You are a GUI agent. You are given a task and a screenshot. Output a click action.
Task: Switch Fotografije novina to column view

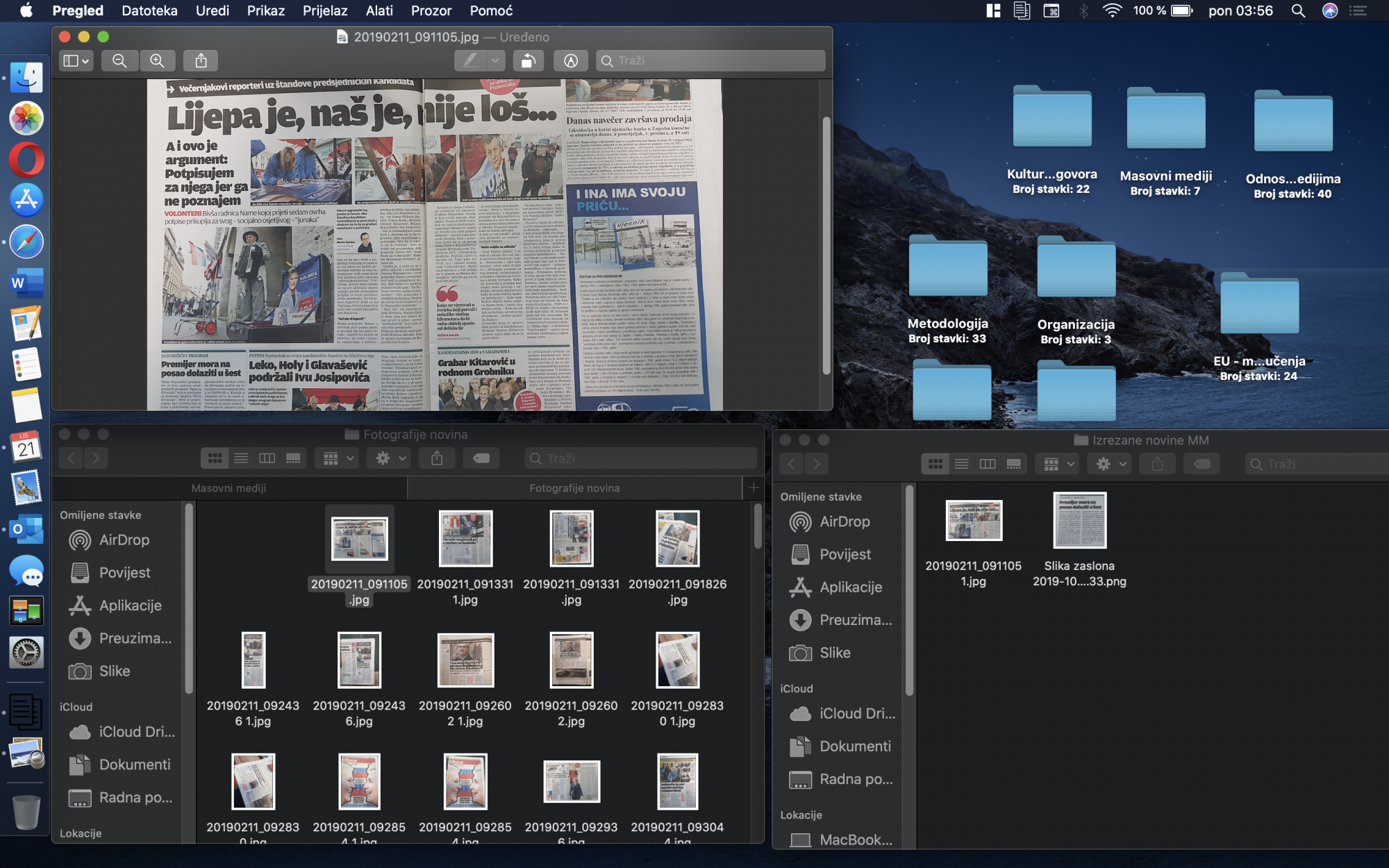pyautogui.click(x=267, y=458)
